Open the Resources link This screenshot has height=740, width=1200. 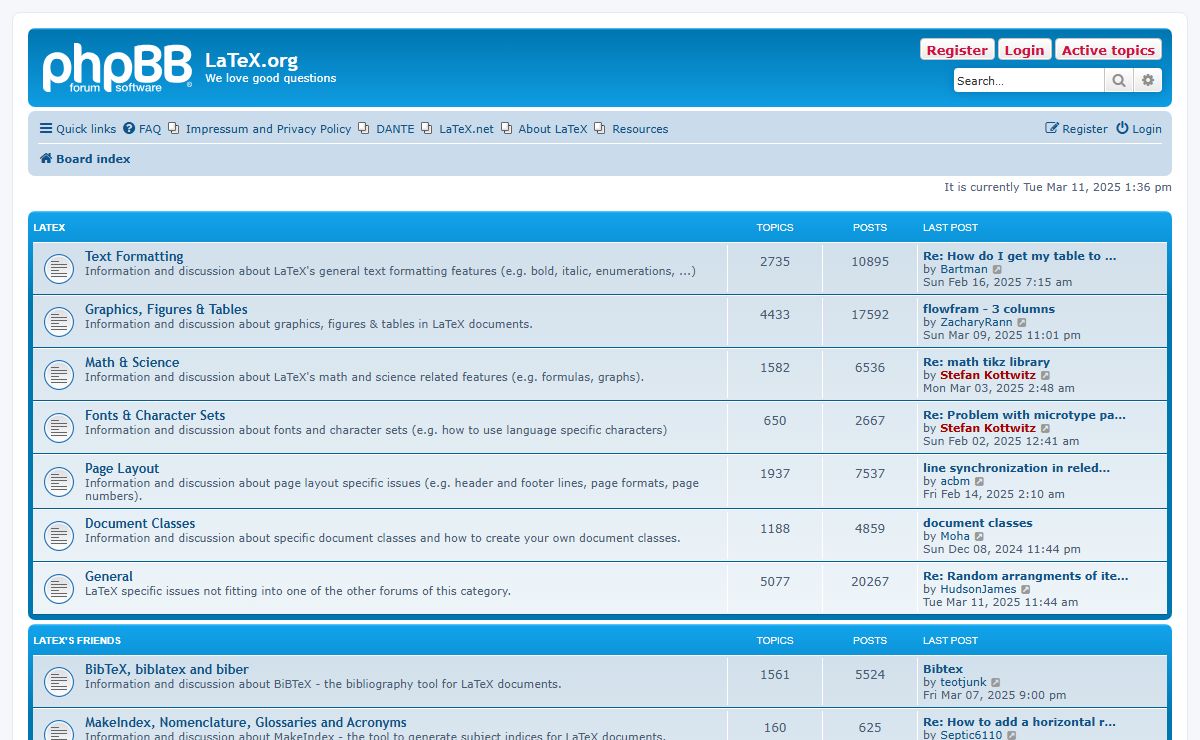[x=631, y=129]
